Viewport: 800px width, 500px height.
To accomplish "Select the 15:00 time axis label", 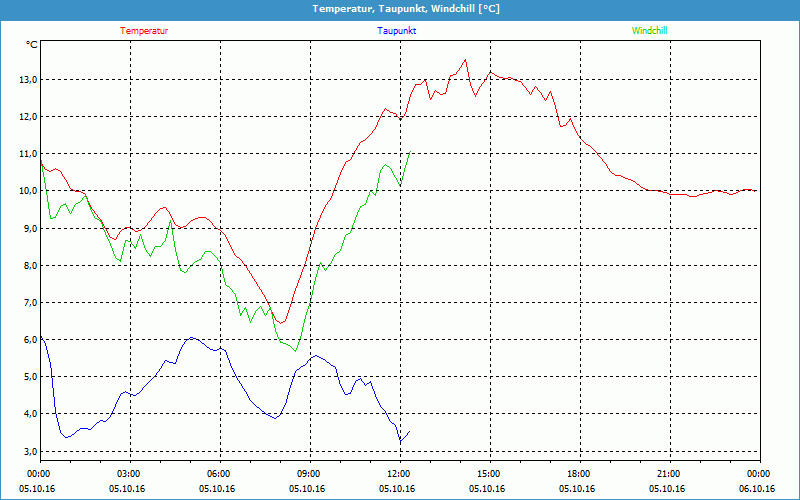I will (x=489, y=474).
